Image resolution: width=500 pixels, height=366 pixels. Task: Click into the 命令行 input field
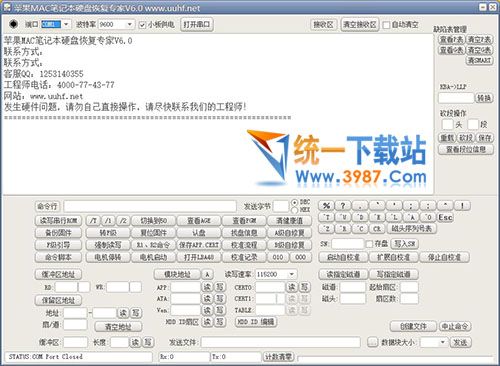(150, 206)
